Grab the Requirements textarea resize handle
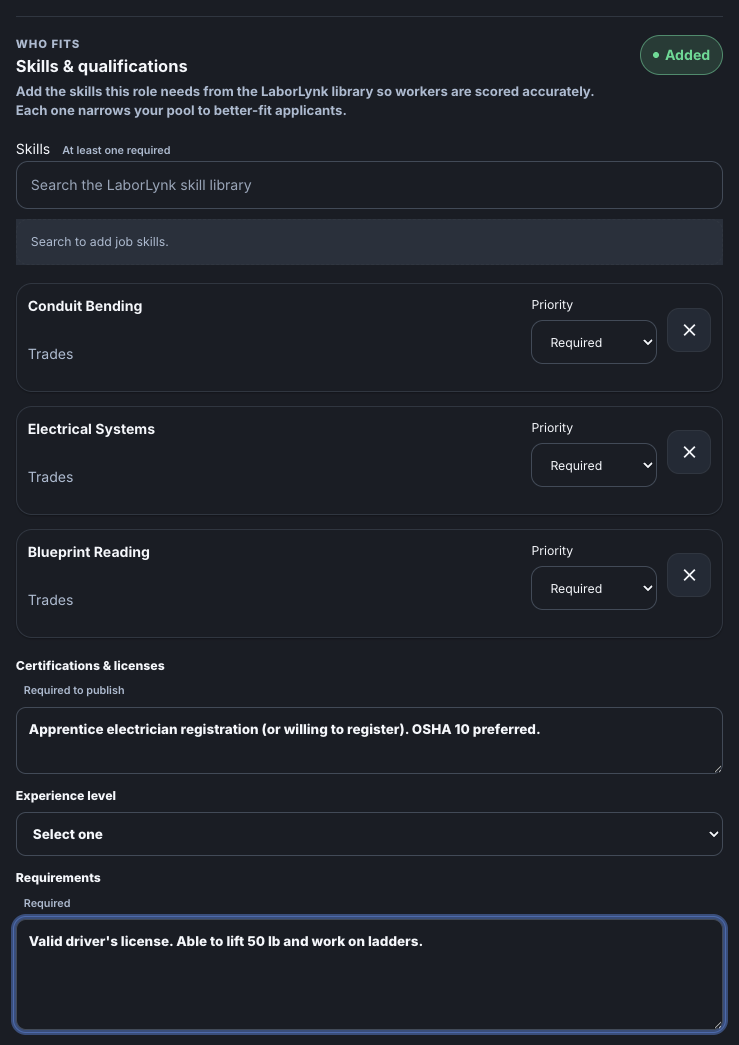This screenshot has height=1045, width=739. click(x=717, y=1025)
